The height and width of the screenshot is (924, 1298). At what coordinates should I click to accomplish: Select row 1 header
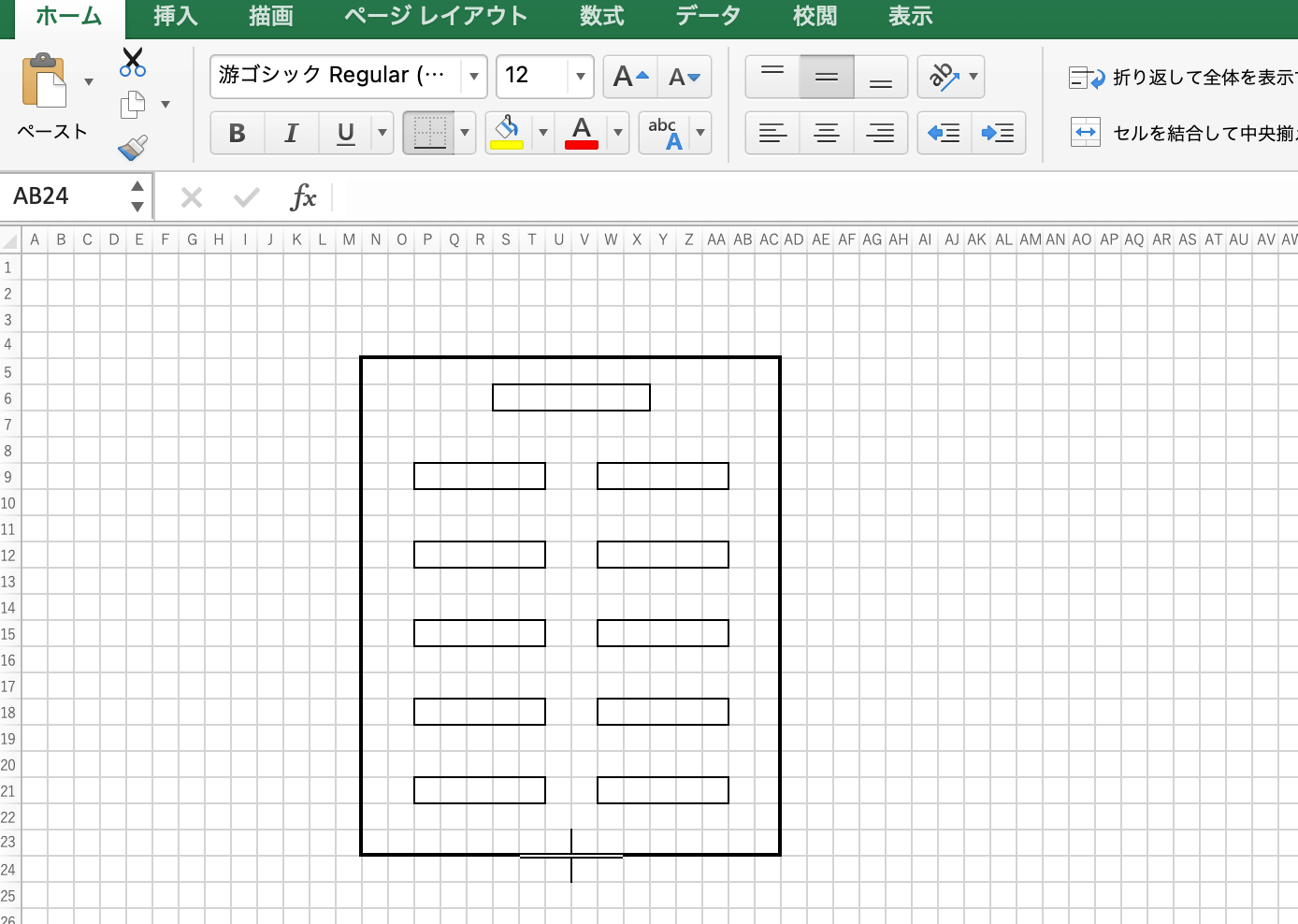coord(9,267)
